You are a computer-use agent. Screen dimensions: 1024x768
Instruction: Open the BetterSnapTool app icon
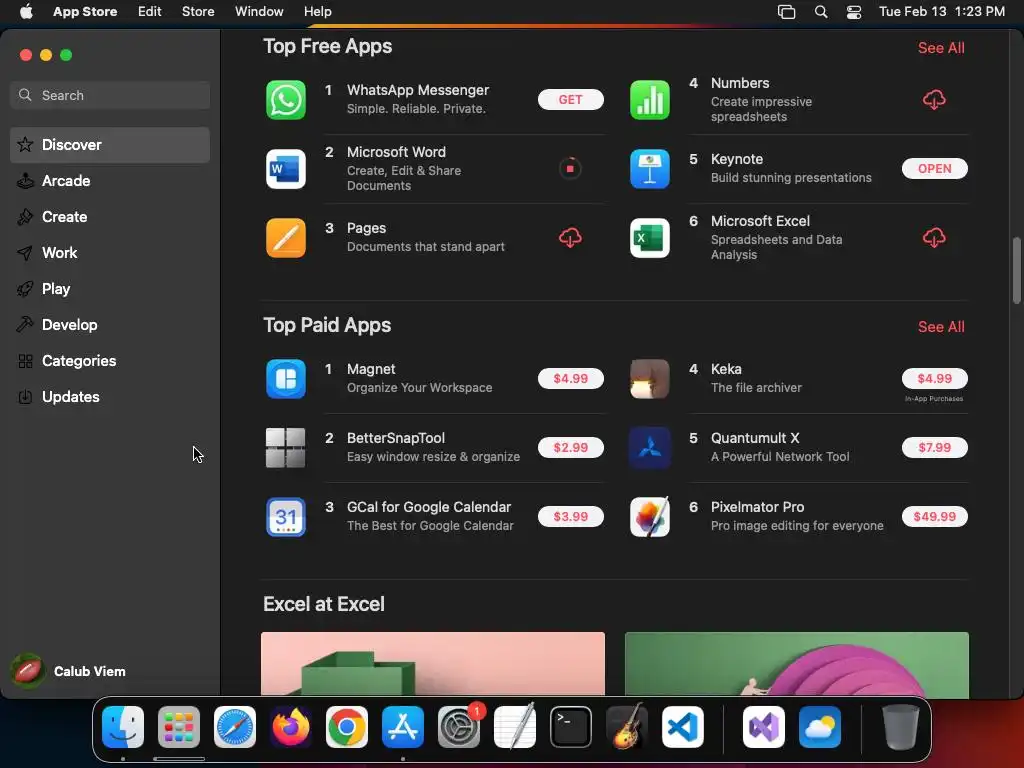click(x=285, y=447)
